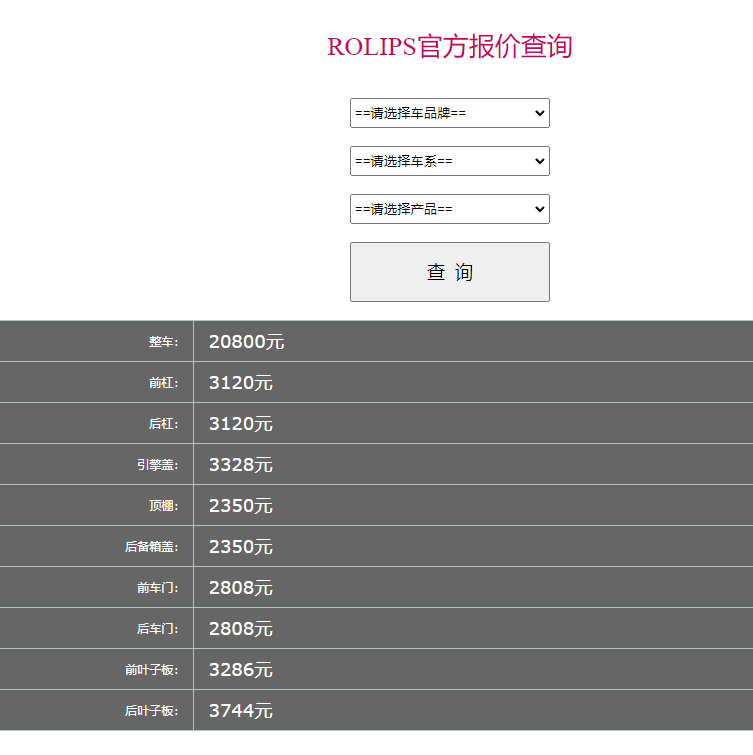Click the 前叶子板 row label
Viewport: 753px width, 755px height.
[x=151, y=670]
